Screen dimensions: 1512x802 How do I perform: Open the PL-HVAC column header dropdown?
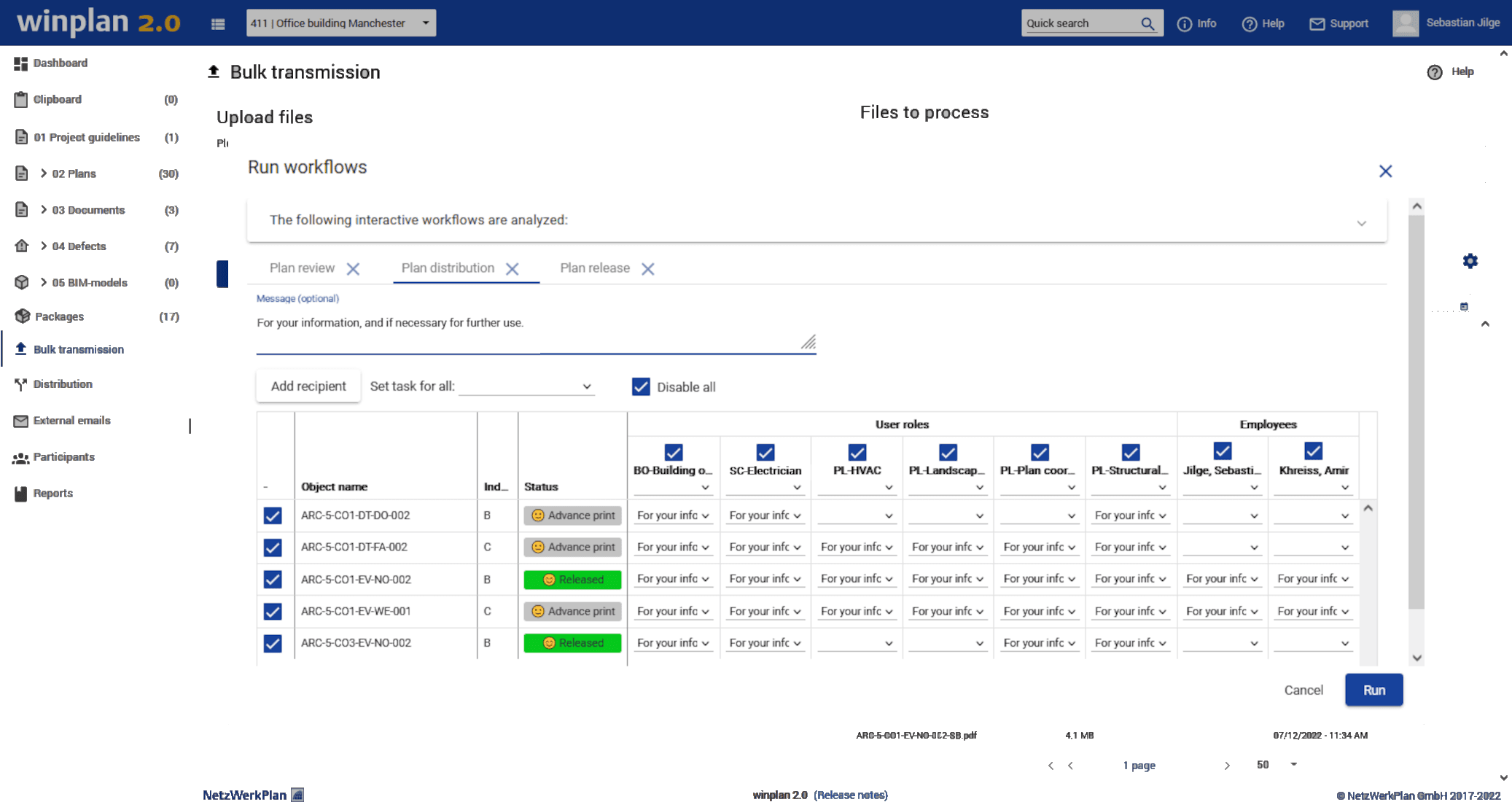857,487
